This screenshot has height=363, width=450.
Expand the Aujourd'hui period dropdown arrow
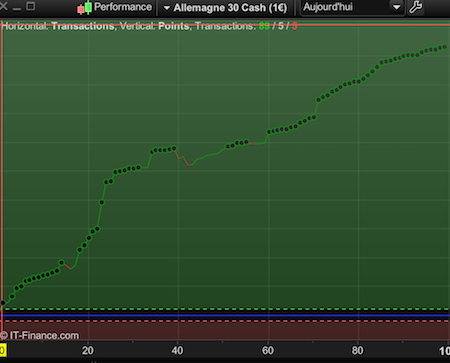[396, 7]
